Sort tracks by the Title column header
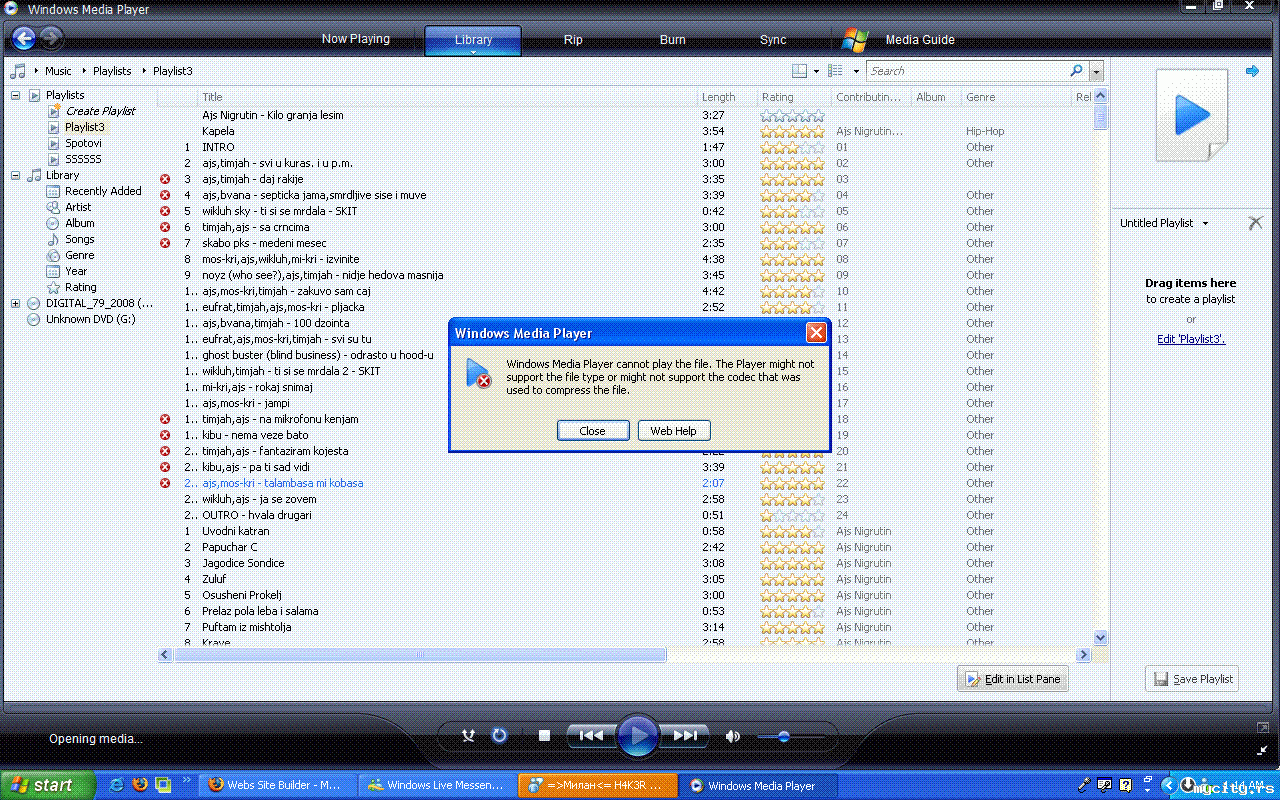Image resolution: width=1280 pixels, height=800 pixels. (x=448, y=97)
